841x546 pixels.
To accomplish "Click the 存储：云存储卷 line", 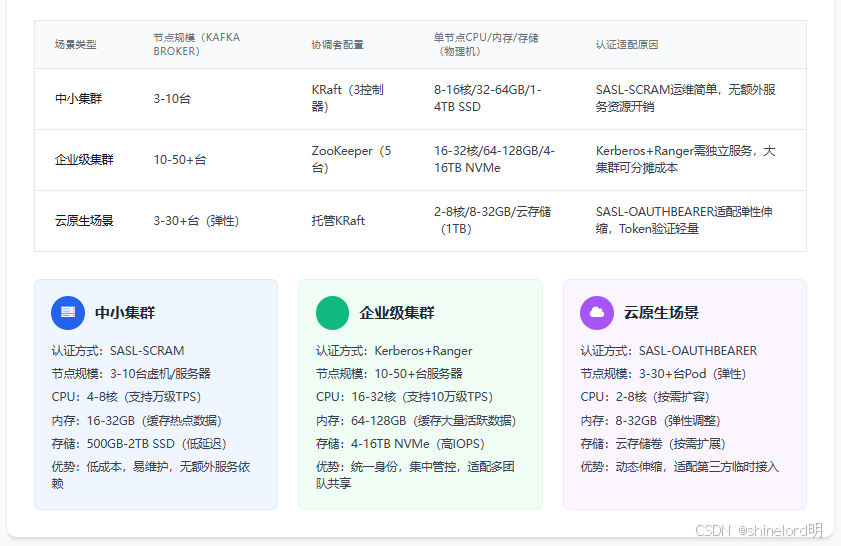I will (x=653, y=444).
